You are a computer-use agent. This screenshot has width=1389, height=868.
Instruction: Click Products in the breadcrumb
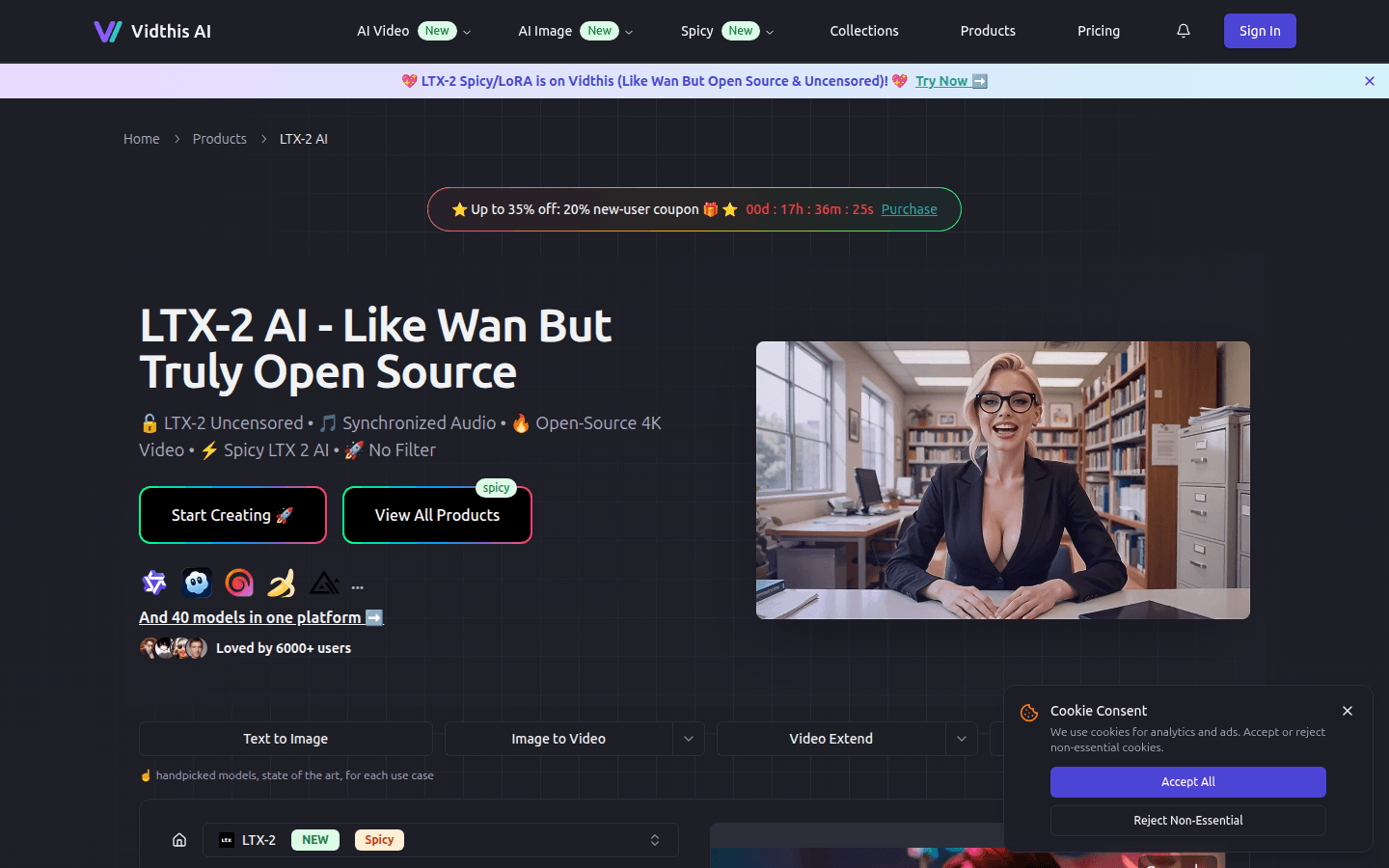pos(220,139)
